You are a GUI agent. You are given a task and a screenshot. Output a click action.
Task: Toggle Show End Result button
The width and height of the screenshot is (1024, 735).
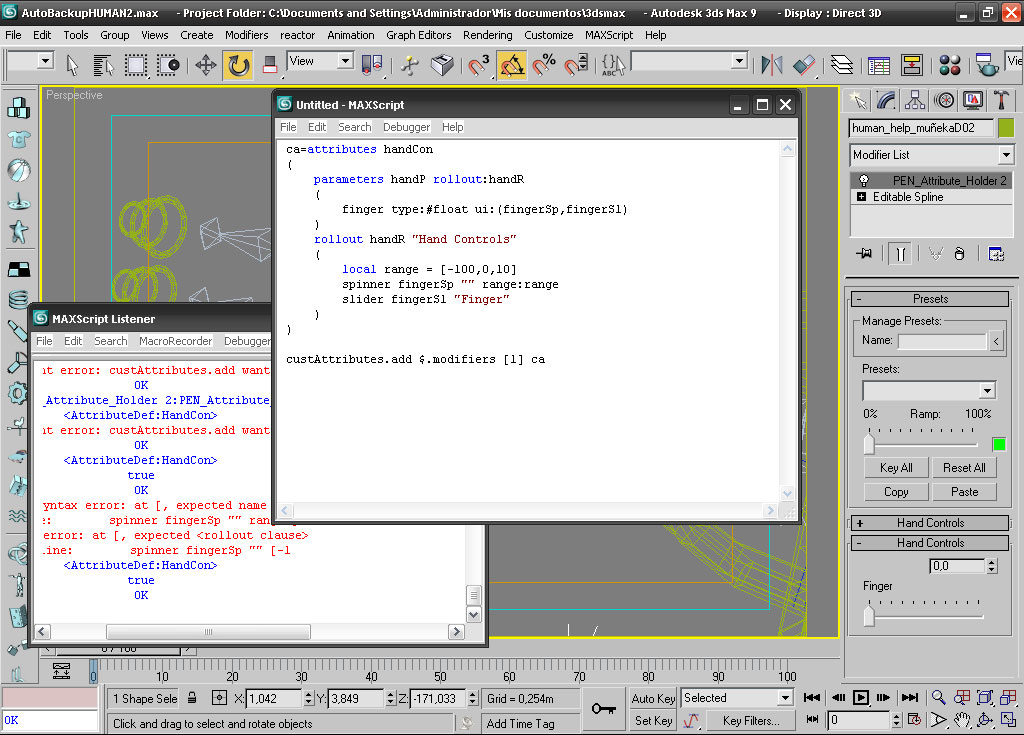click(x=901, y=253)
